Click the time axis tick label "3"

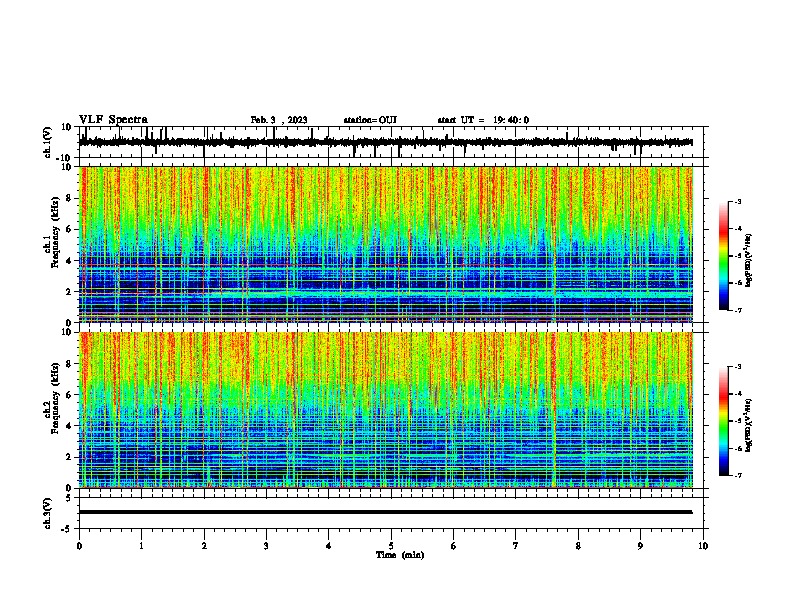(x=266, y=546)
